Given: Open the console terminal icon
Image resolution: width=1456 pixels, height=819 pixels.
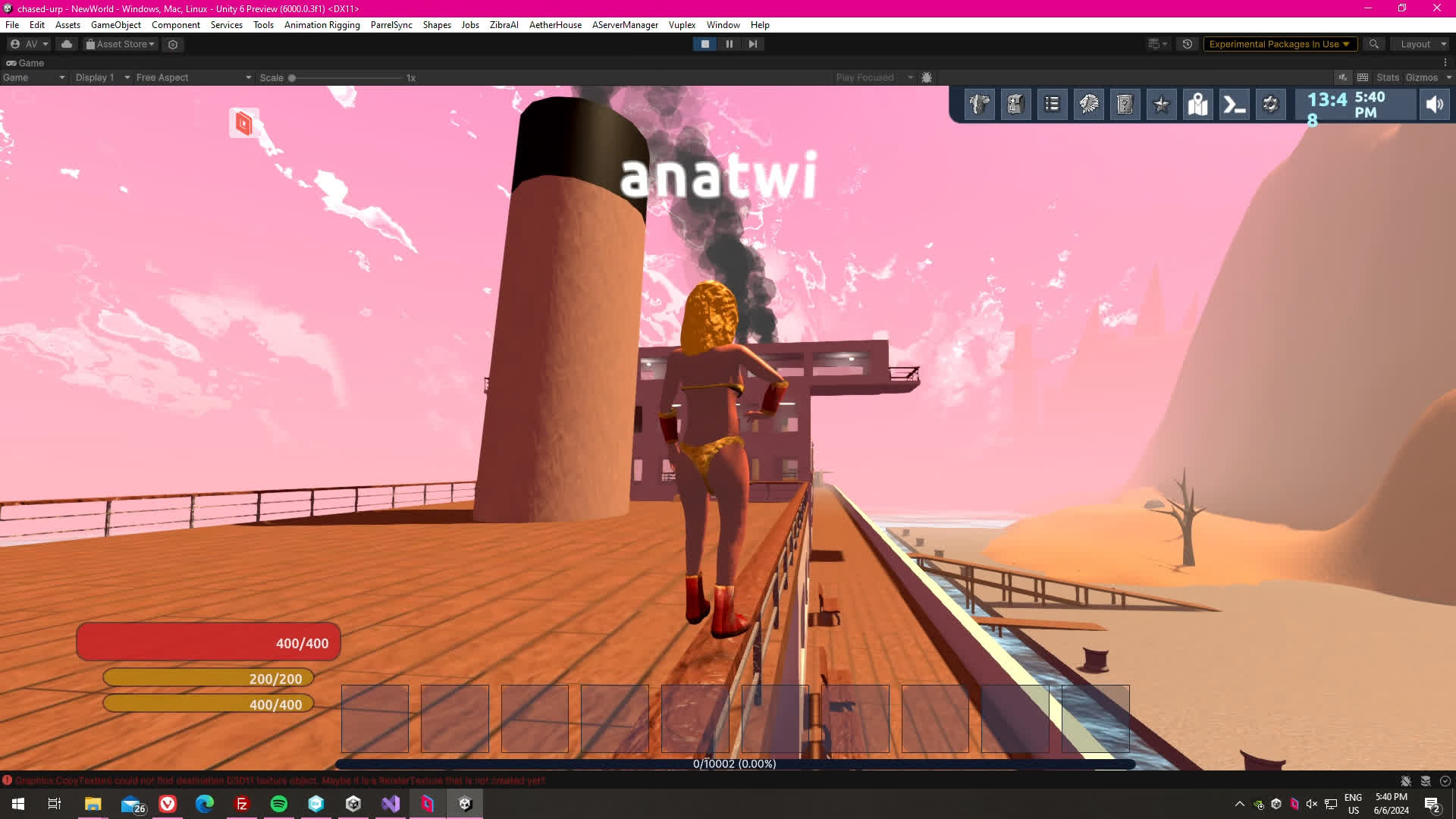Looking at the screenshot, I should point(1234,104).
